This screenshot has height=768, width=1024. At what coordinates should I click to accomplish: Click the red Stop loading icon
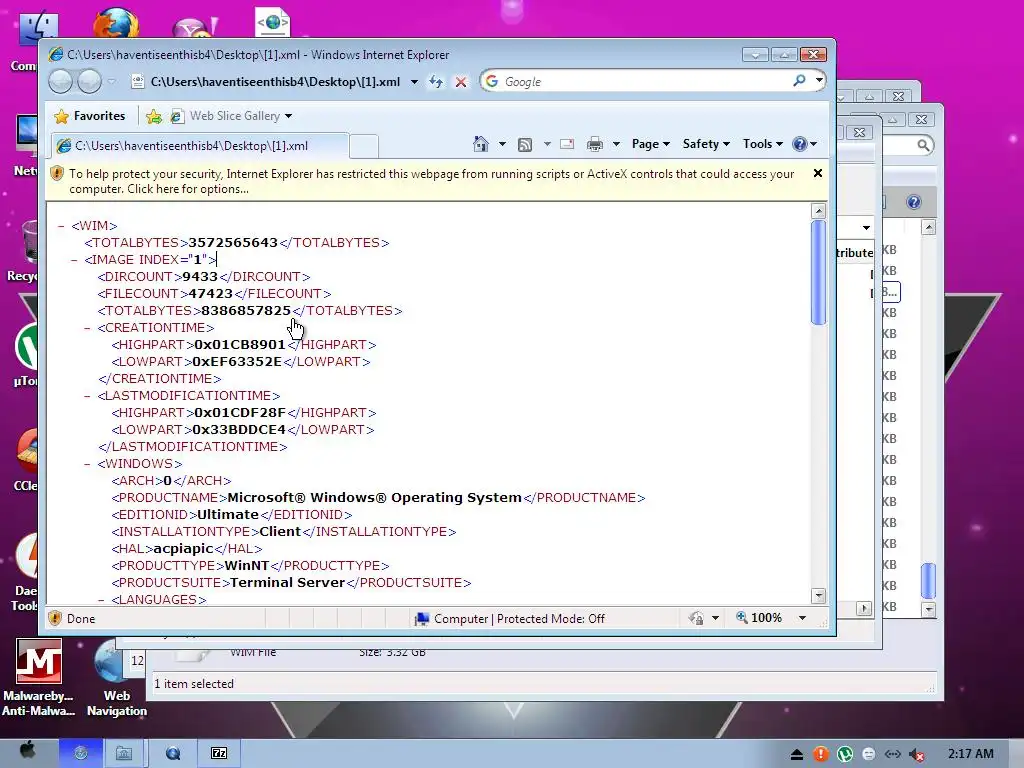pos(461,82)
